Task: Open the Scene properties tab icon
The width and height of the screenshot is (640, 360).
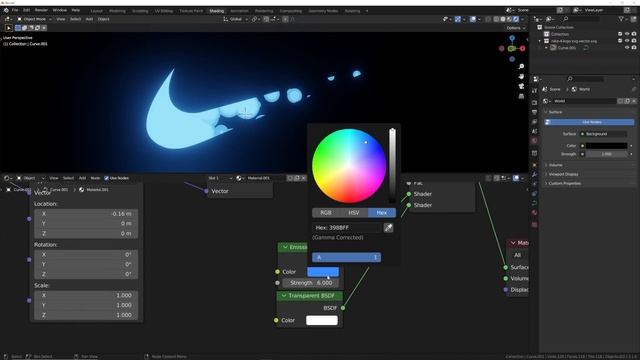Action: coord(534,131)
